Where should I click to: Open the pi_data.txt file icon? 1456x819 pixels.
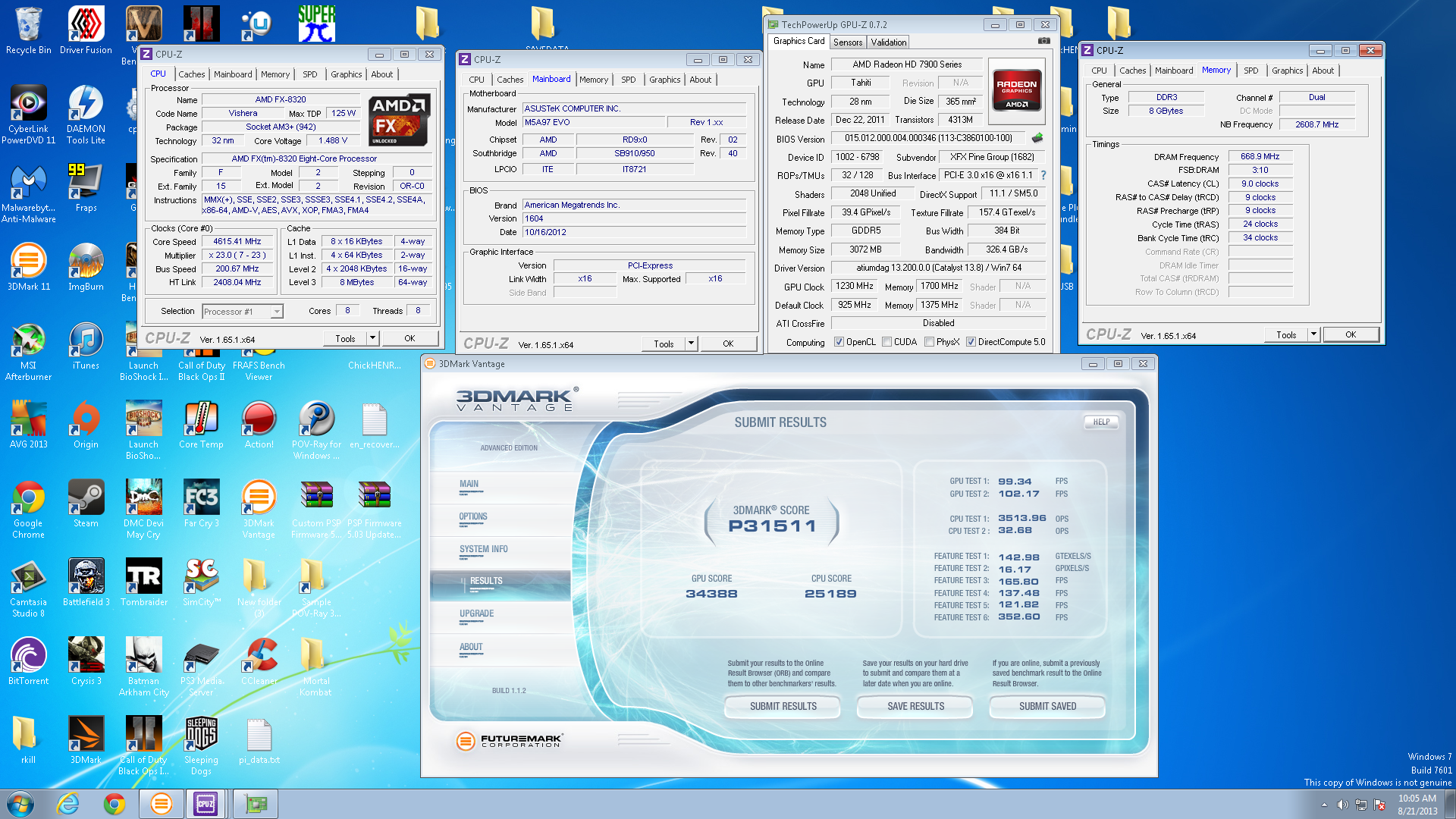[259, 740]
